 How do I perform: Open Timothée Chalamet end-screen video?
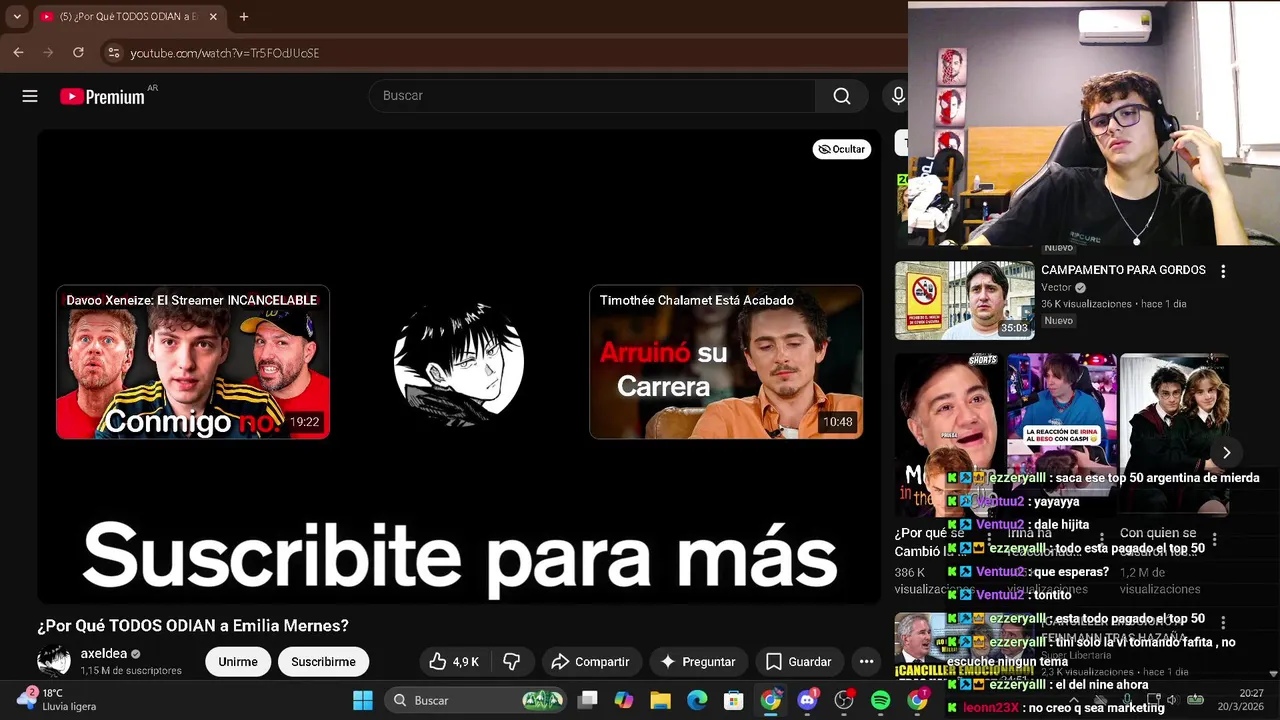(726, 362)
